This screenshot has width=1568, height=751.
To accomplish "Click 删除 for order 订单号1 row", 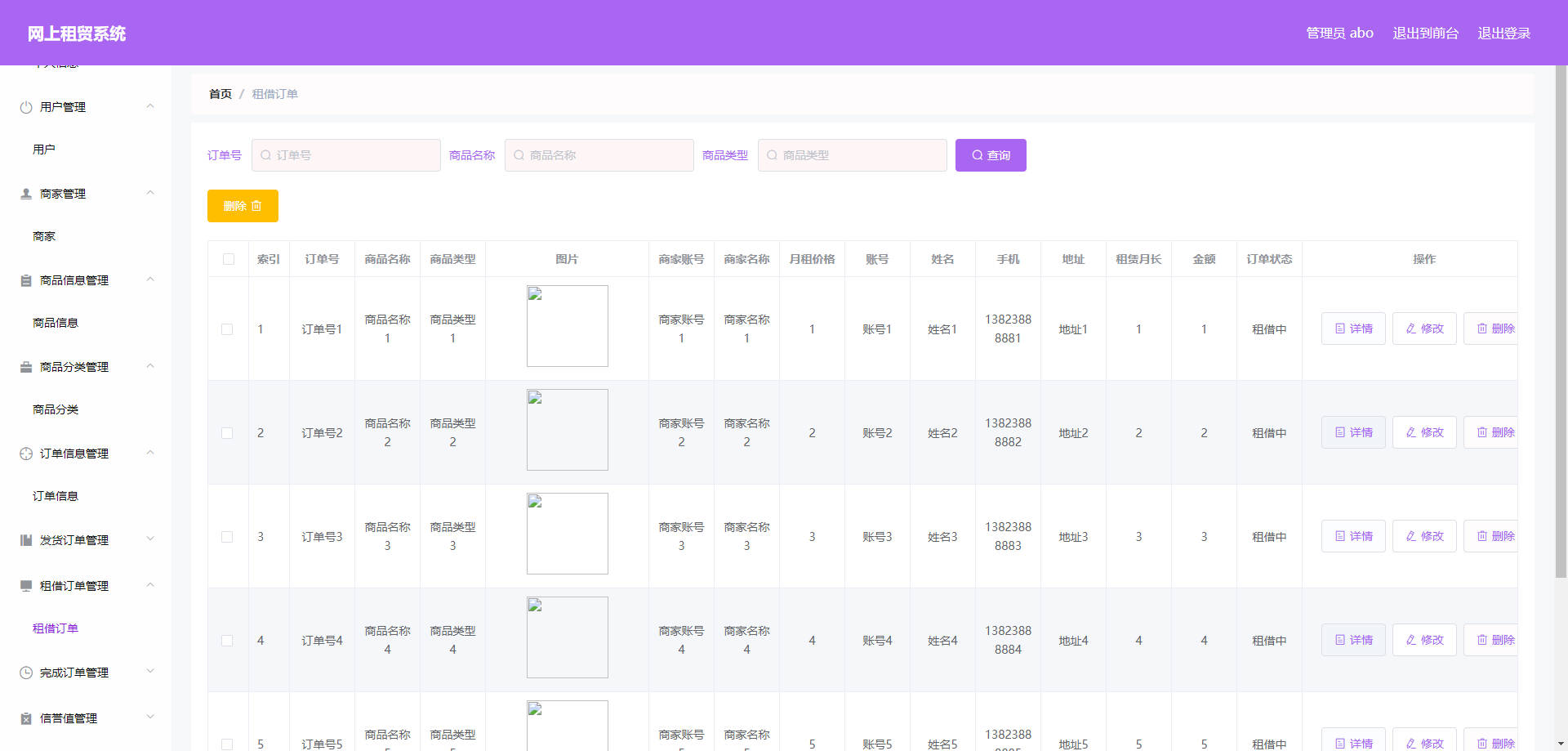I will click(x=1490, y=329).
